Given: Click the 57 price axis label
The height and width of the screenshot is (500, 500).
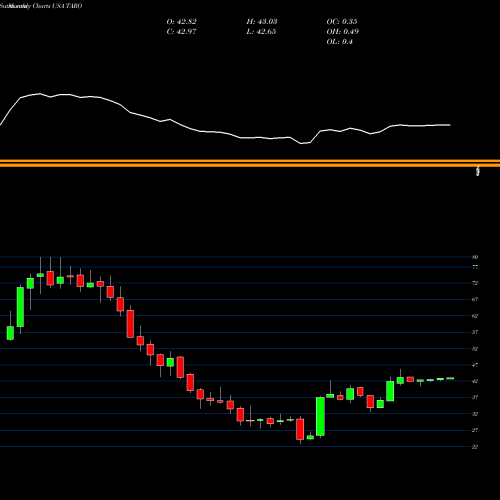Looking at the screenshot, I should (x=475, y=332).
